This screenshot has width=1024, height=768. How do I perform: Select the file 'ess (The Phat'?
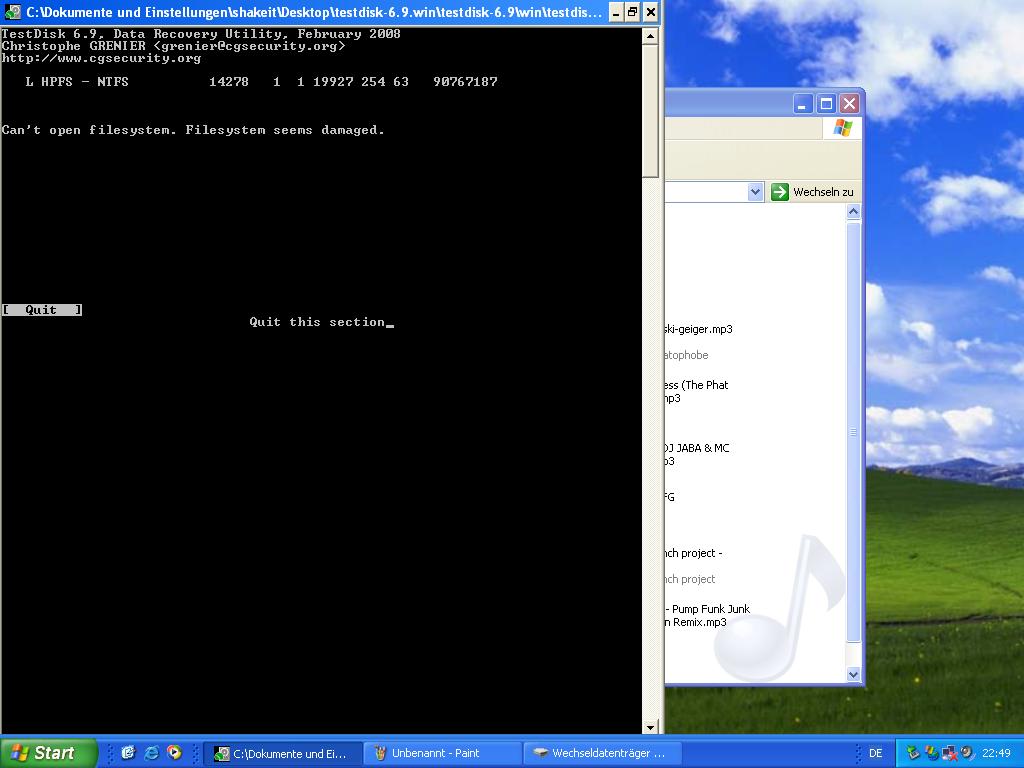696,391
